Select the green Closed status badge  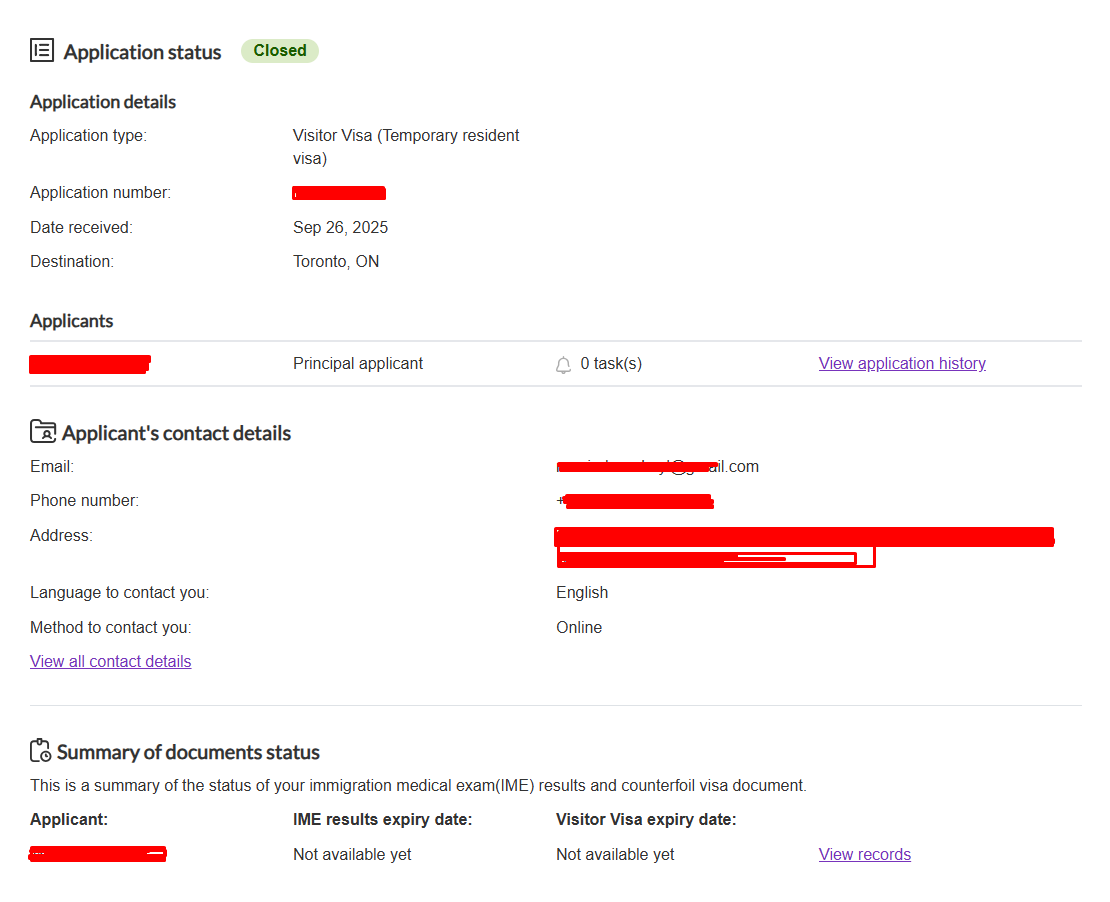280,51
